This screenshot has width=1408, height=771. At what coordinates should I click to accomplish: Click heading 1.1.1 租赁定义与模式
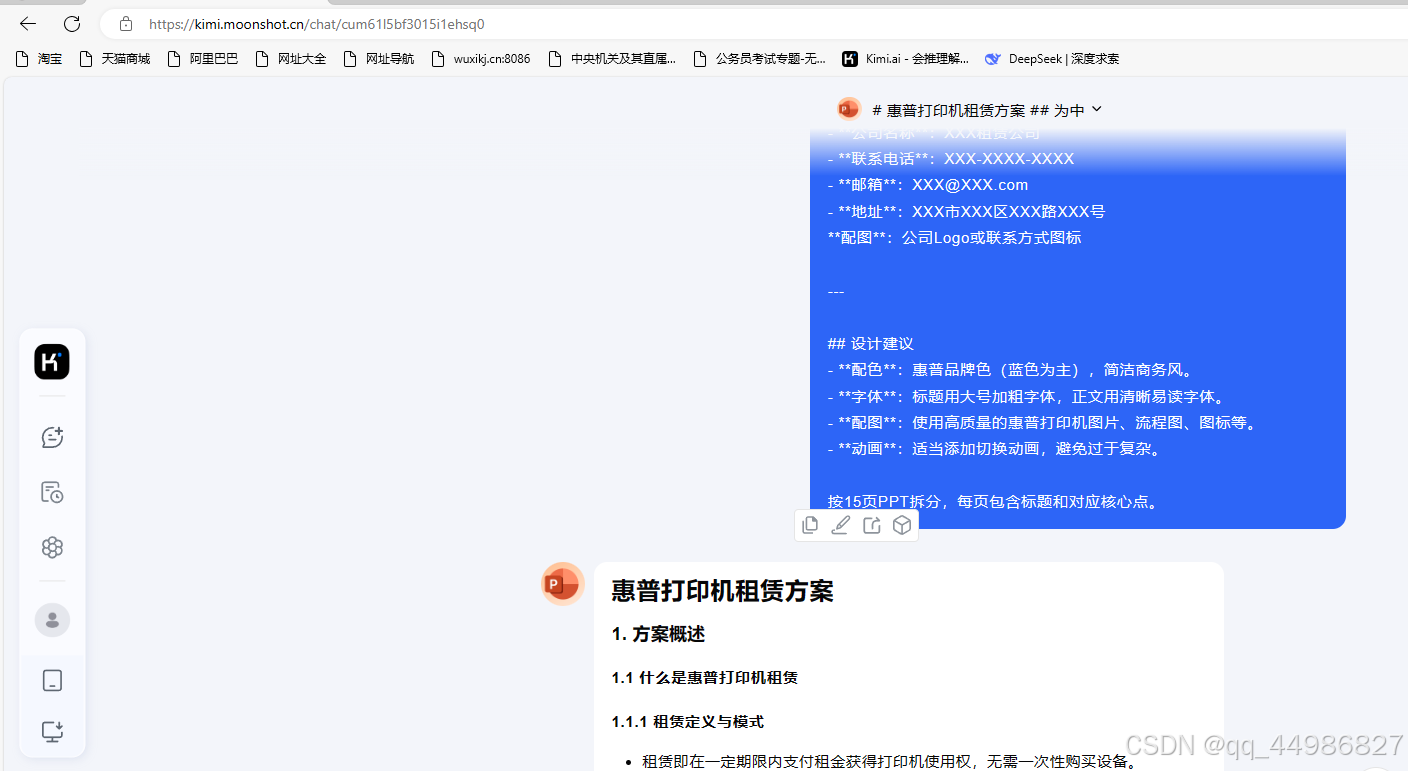687,722
